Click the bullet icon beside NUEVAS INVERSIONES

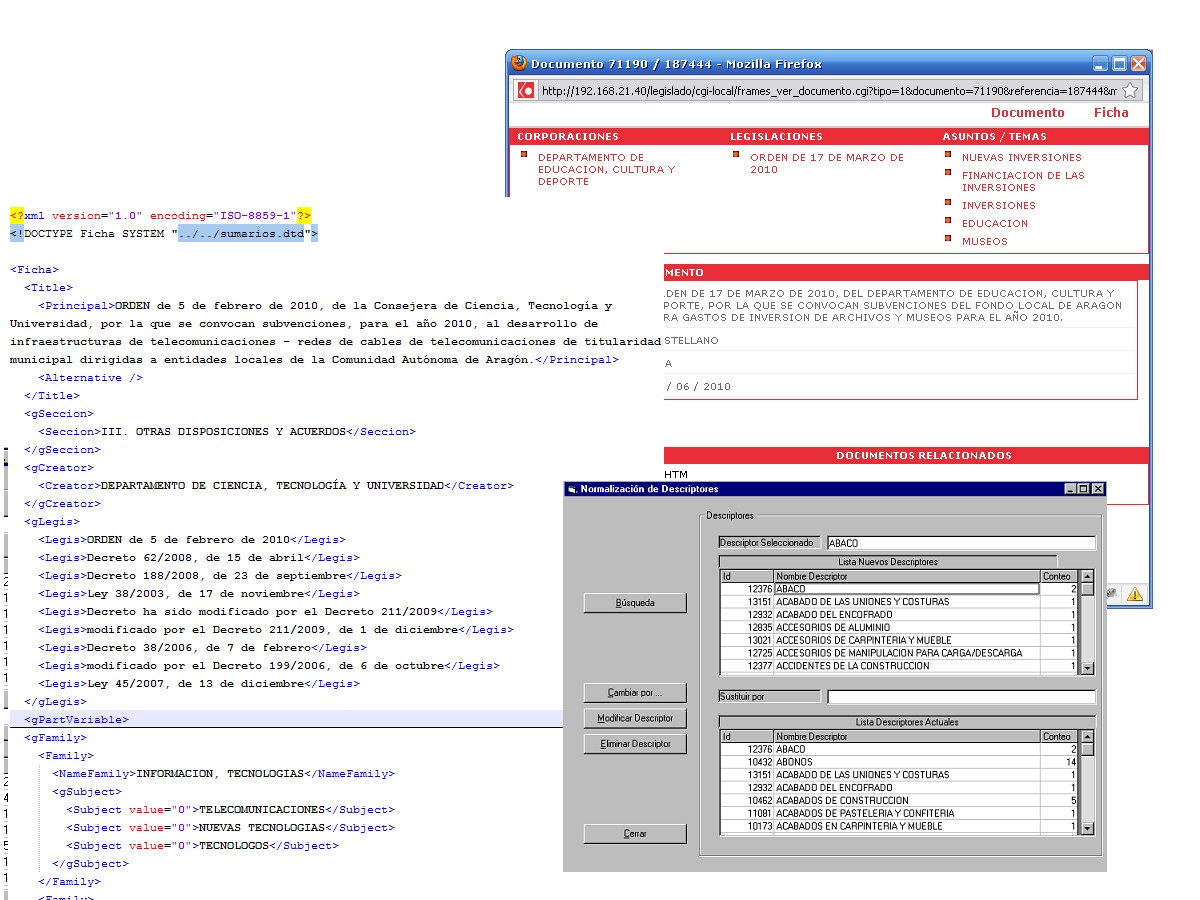pos(949,155)
